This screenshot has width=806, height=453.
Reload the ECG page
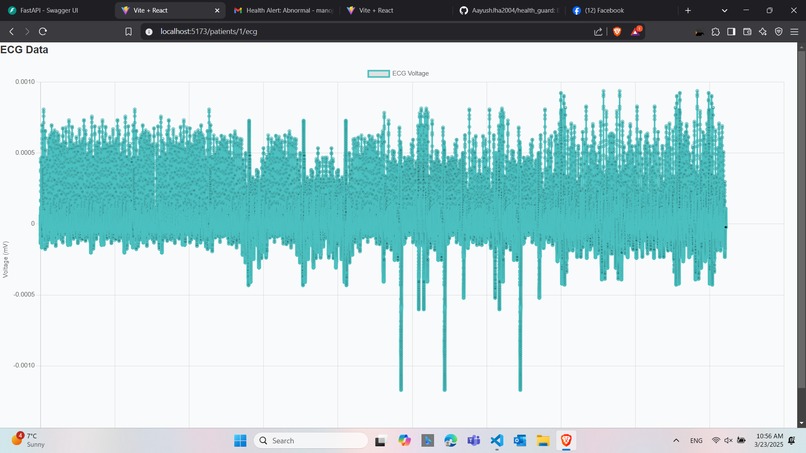[x=43, y=31]
